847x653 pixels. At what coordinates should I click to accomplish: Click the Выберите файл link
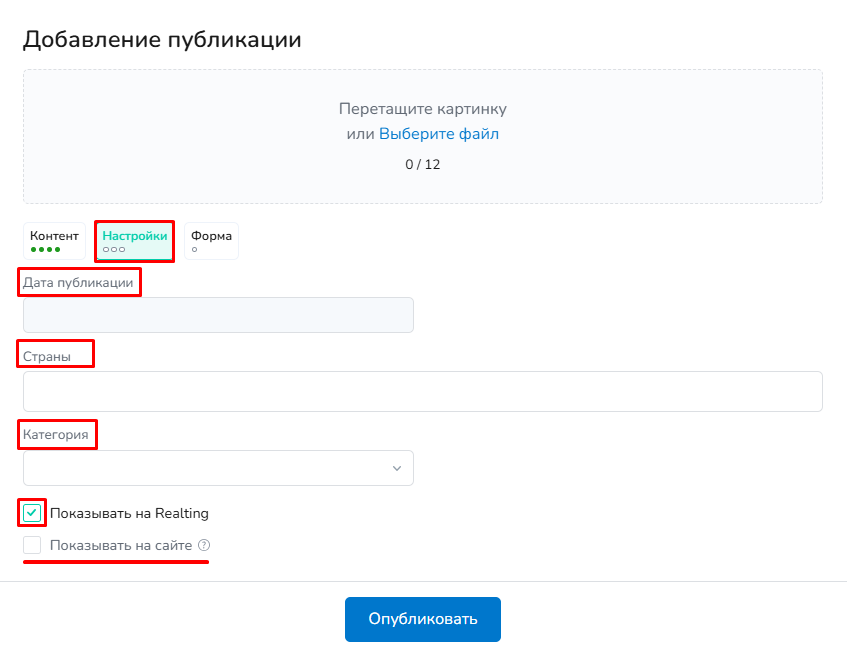[438, 134]
